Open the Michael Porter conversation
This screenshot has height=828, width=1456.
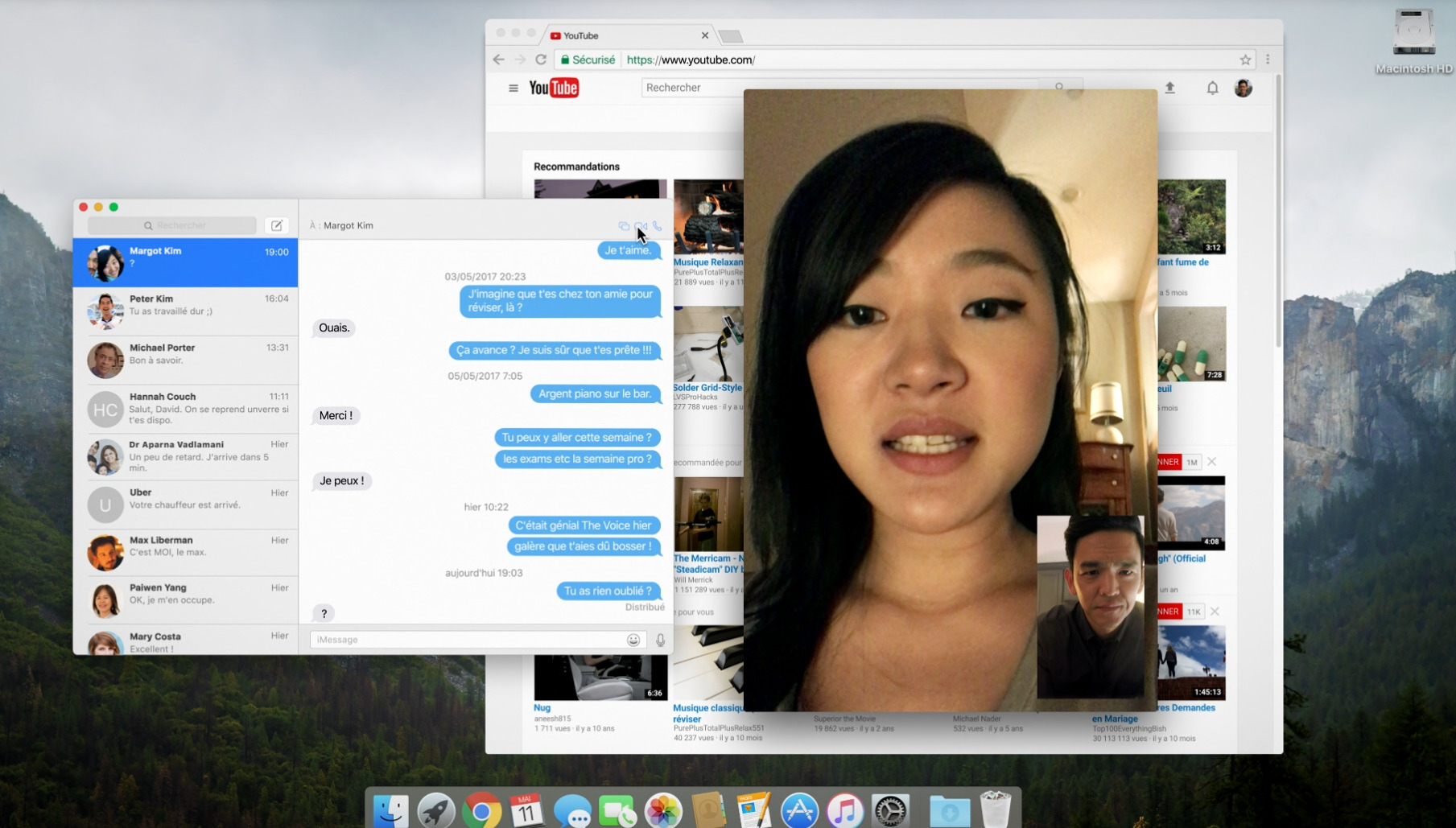click(x=185, y=360)
